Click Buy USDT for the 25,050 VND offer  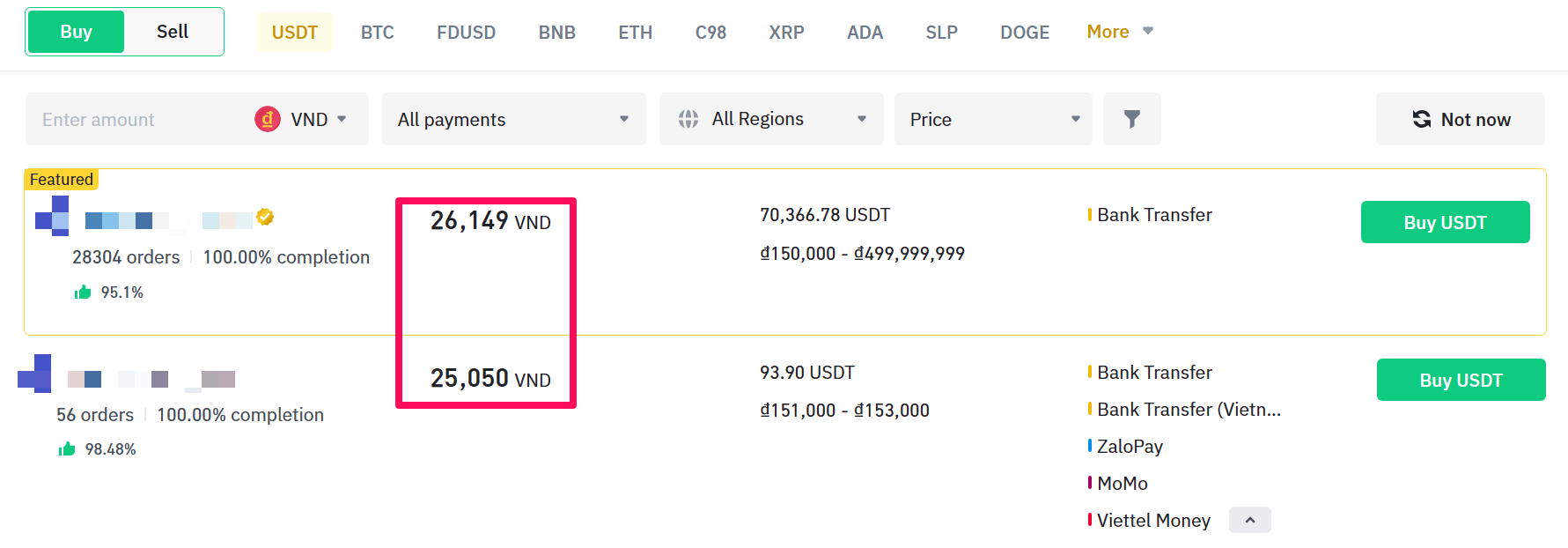click(x=1461, y=380)
